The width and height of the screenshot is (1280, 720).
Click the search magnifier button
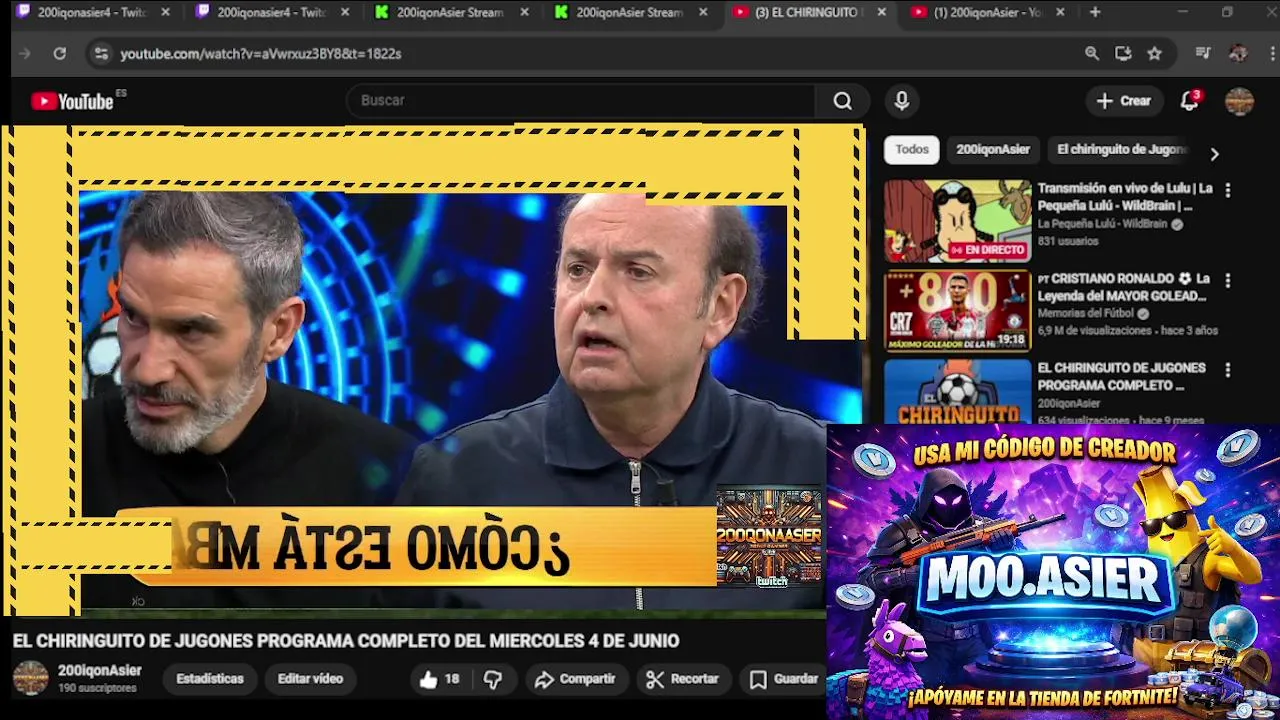coord(843,101)
